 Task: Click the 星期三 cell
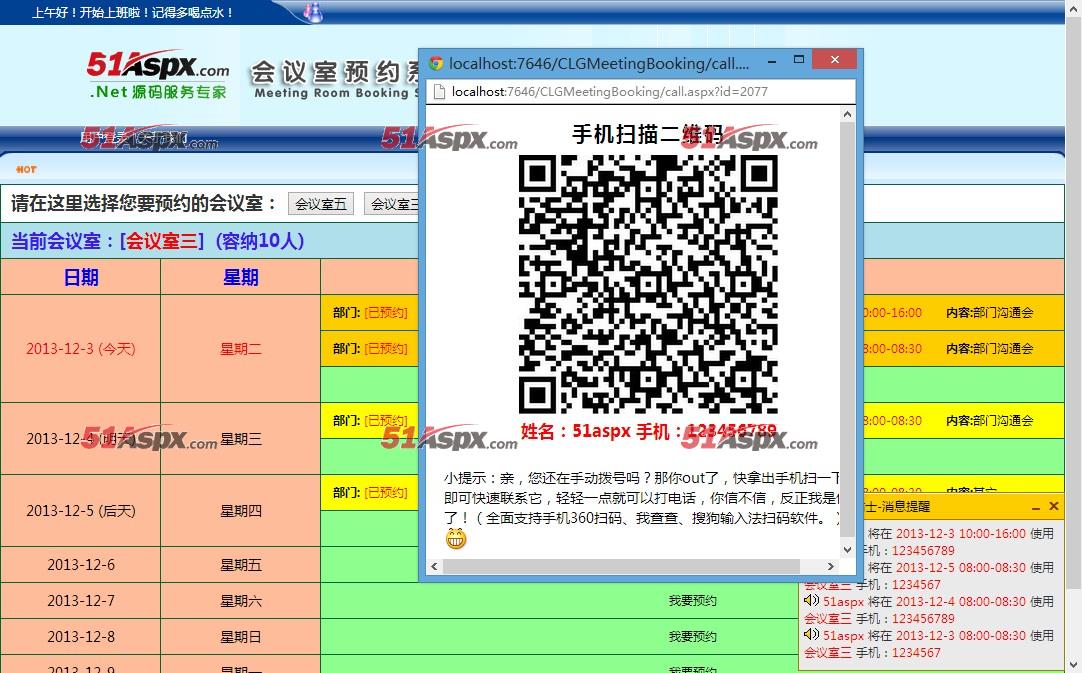tap(240, 439)
